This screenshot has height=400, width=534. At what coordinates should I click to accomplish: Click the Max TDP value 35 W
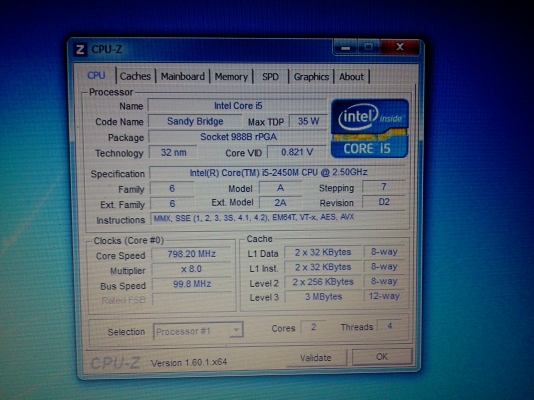click(308, 121)
